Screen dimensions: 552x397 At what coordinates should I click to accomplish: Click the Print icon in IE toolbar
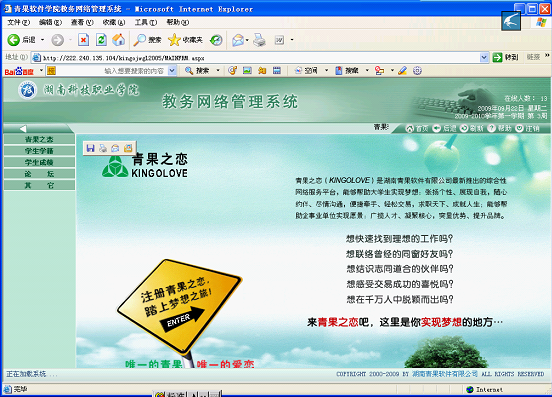tap(260, 40)
